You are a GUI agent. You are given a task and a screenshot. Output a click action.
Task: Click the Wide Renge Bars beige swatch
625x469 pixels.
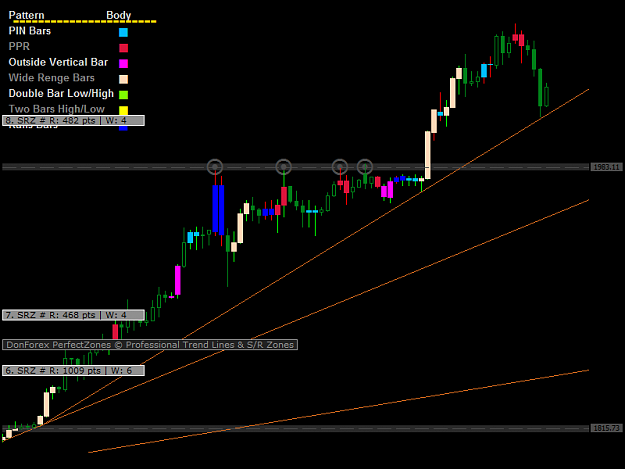pyautogui.click(x=123, y=79)
